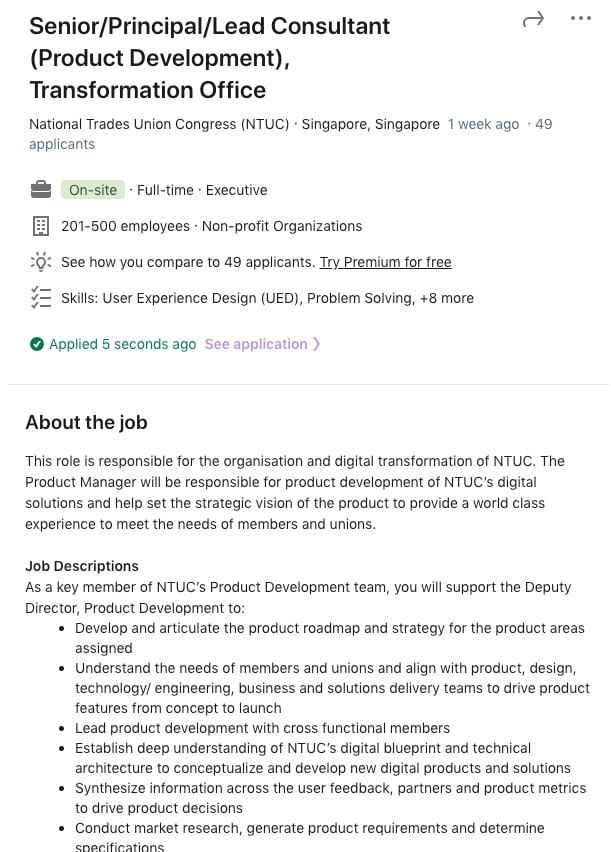Expand the See application chevron arrow

point(317,344)
